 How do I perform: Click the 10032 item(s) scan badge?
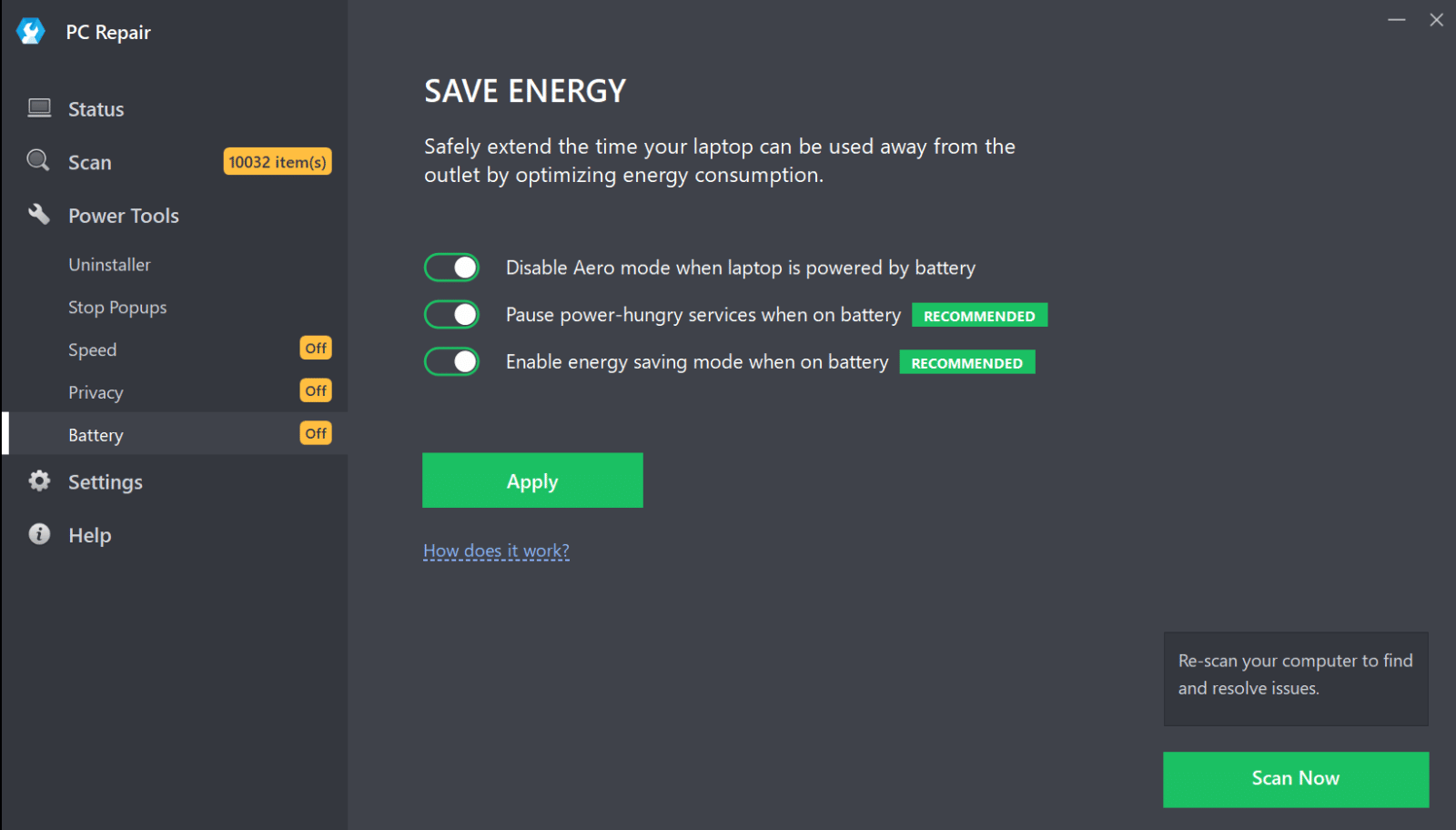click(277, 161)
